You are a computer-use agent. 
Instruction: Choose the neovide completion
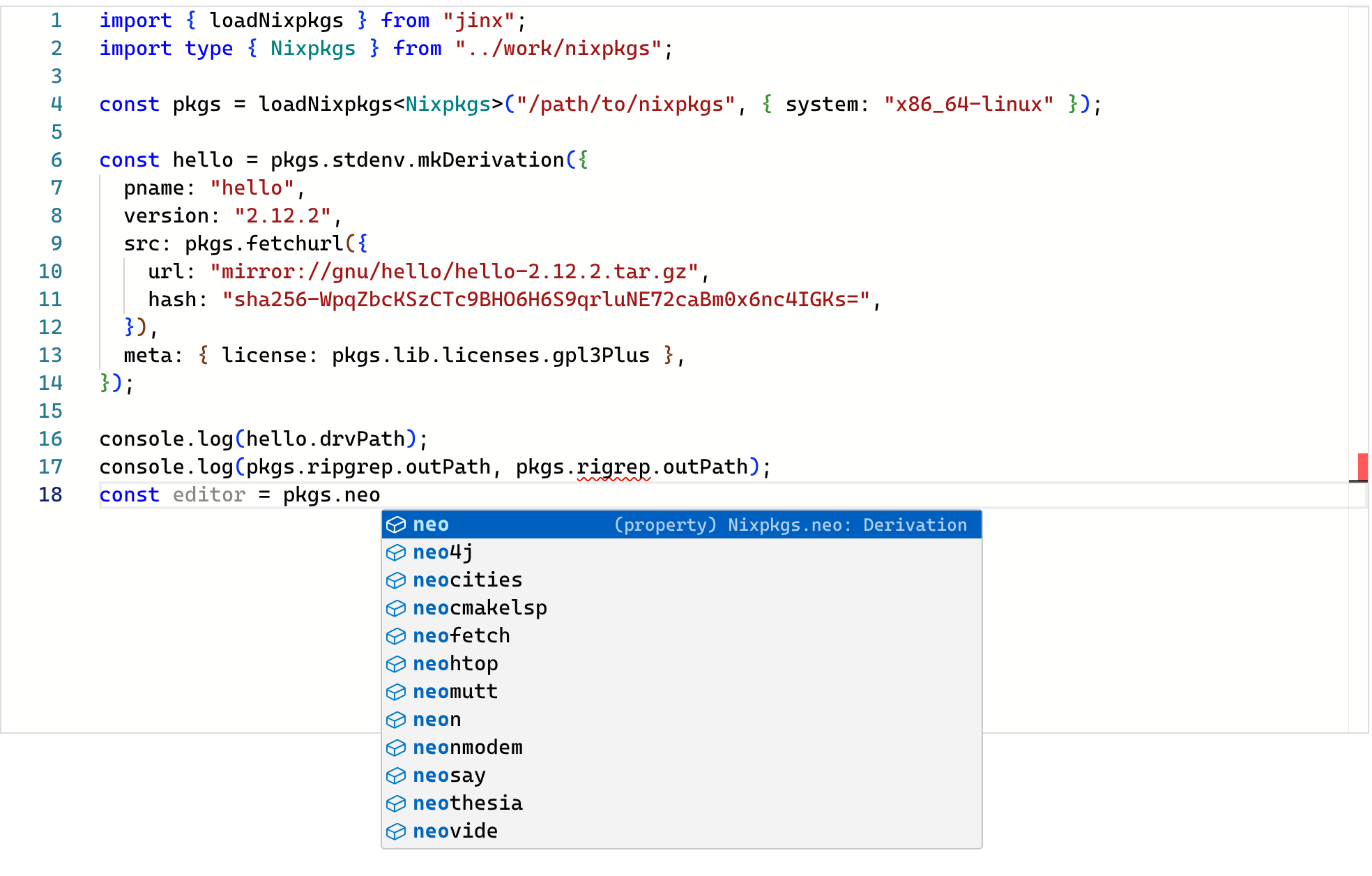pyautogui.click(x=682, y=833)
